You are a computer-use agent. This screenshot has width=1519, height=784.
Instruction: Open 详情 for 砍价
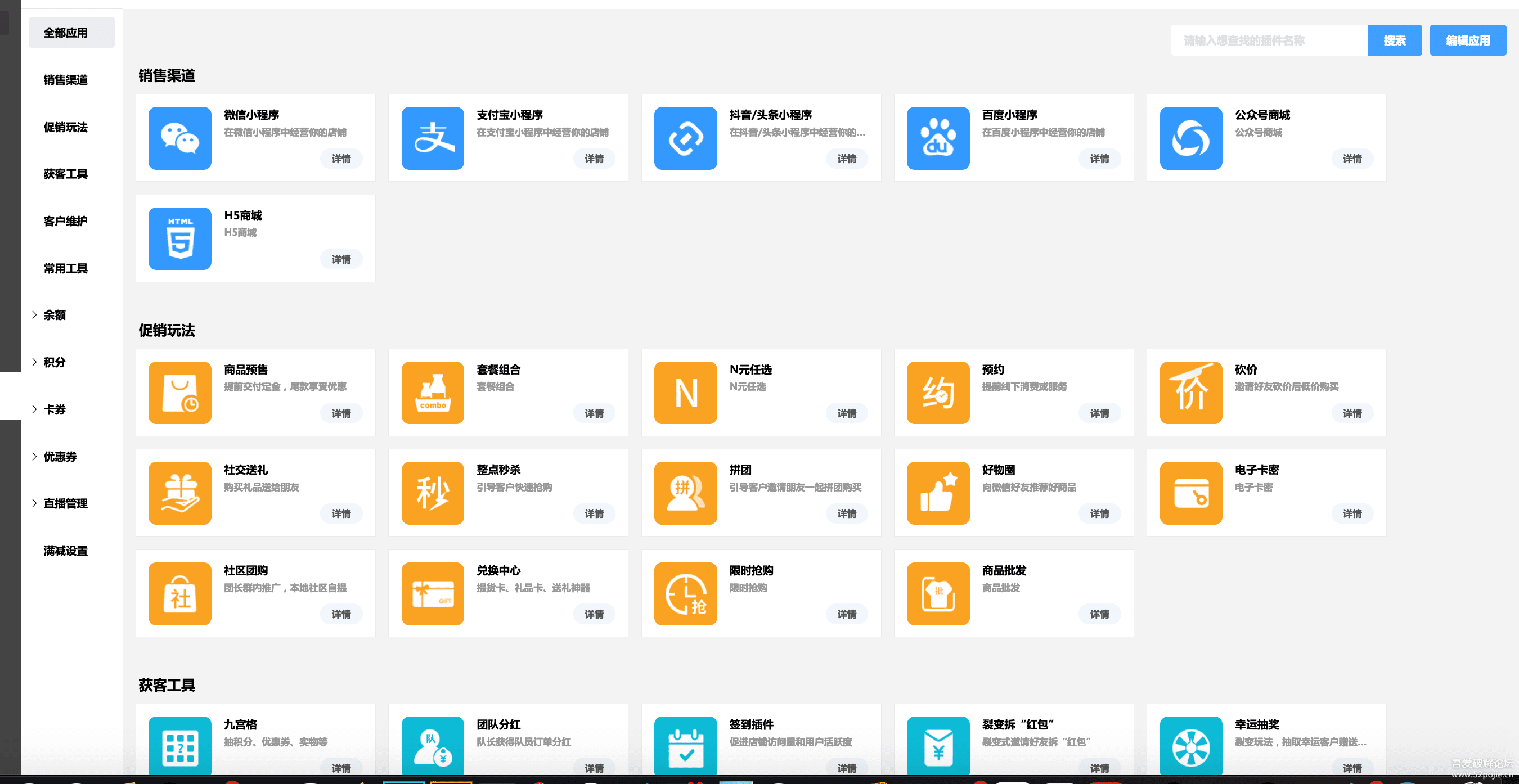click(x=1352, y=413)
